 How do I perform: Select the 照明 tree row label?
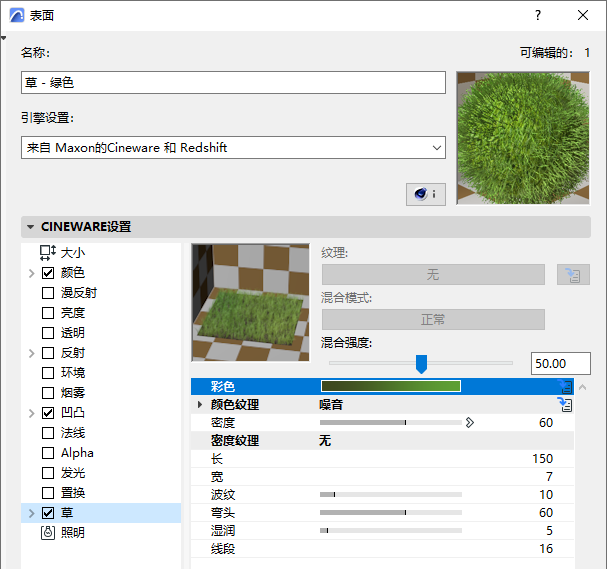point(73,533)
